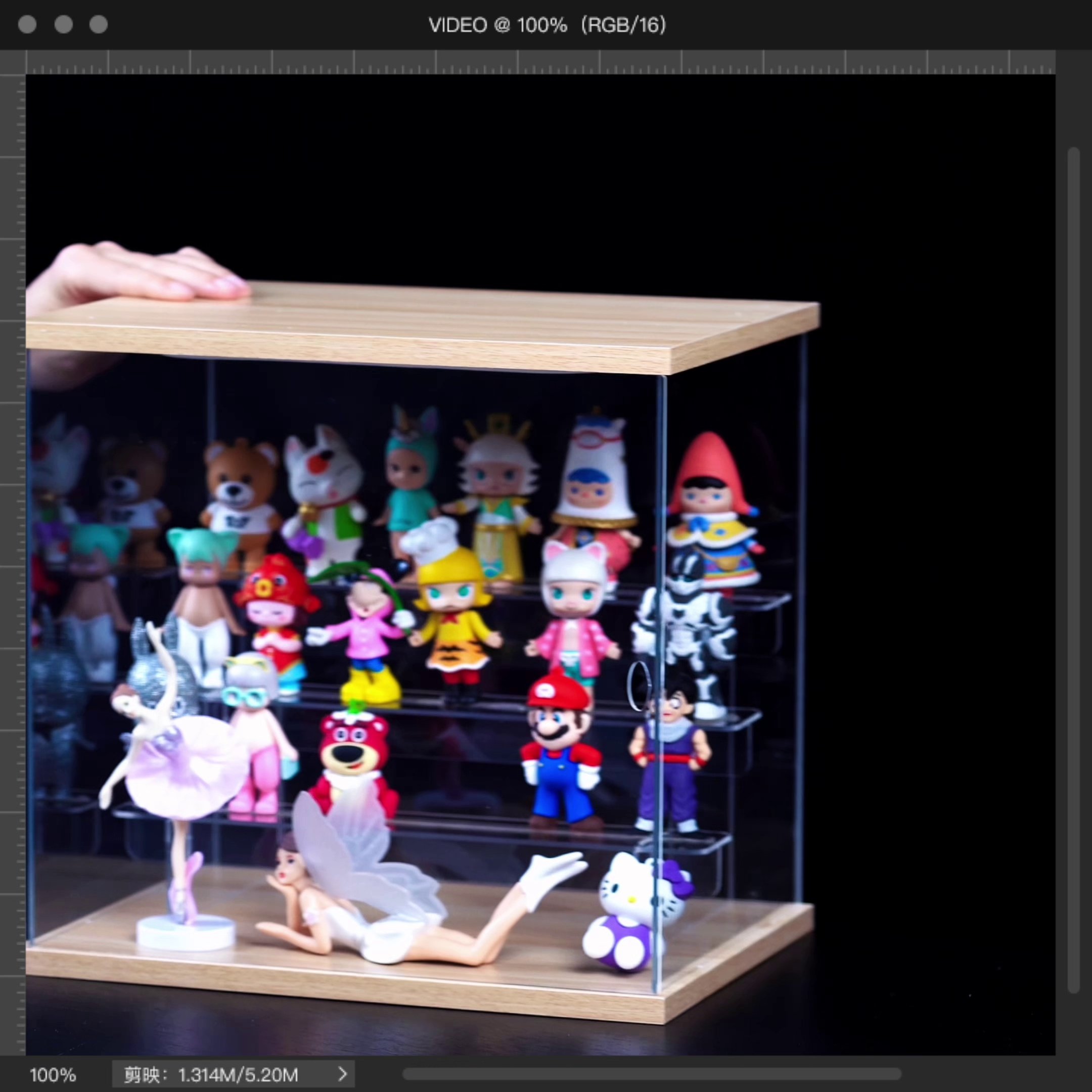
Task: Expand the status bar arrow menu
Action: point(342,1074)
